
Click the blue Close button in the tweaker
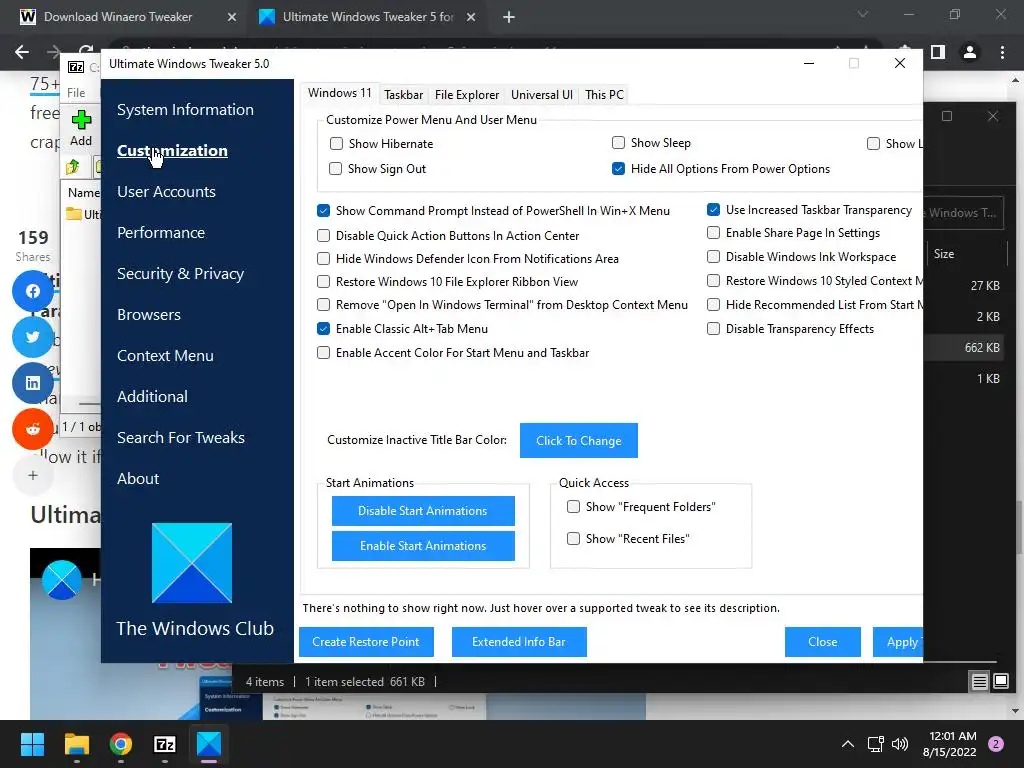(823, 642)
